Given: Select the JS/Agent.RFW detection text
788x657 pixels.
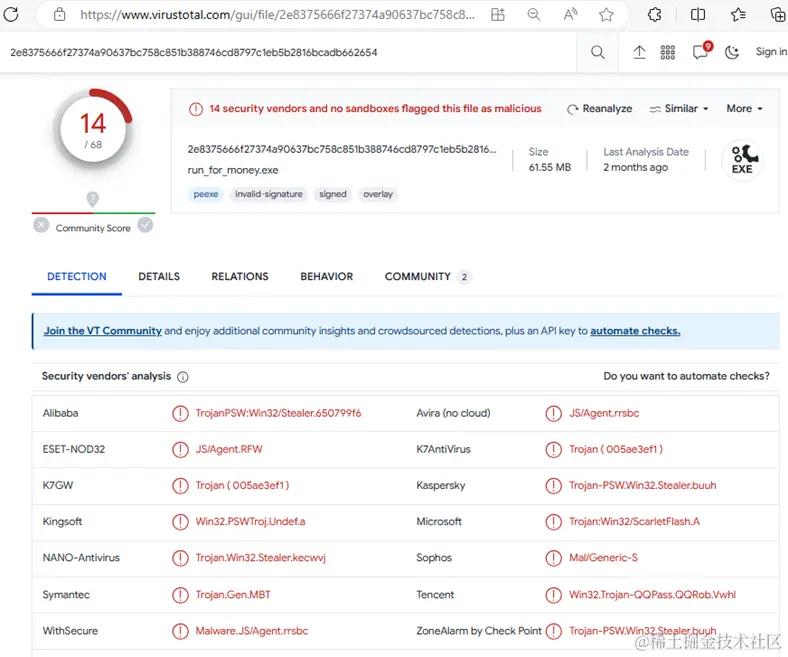Looking at the screenshot, I should [229, 449].
